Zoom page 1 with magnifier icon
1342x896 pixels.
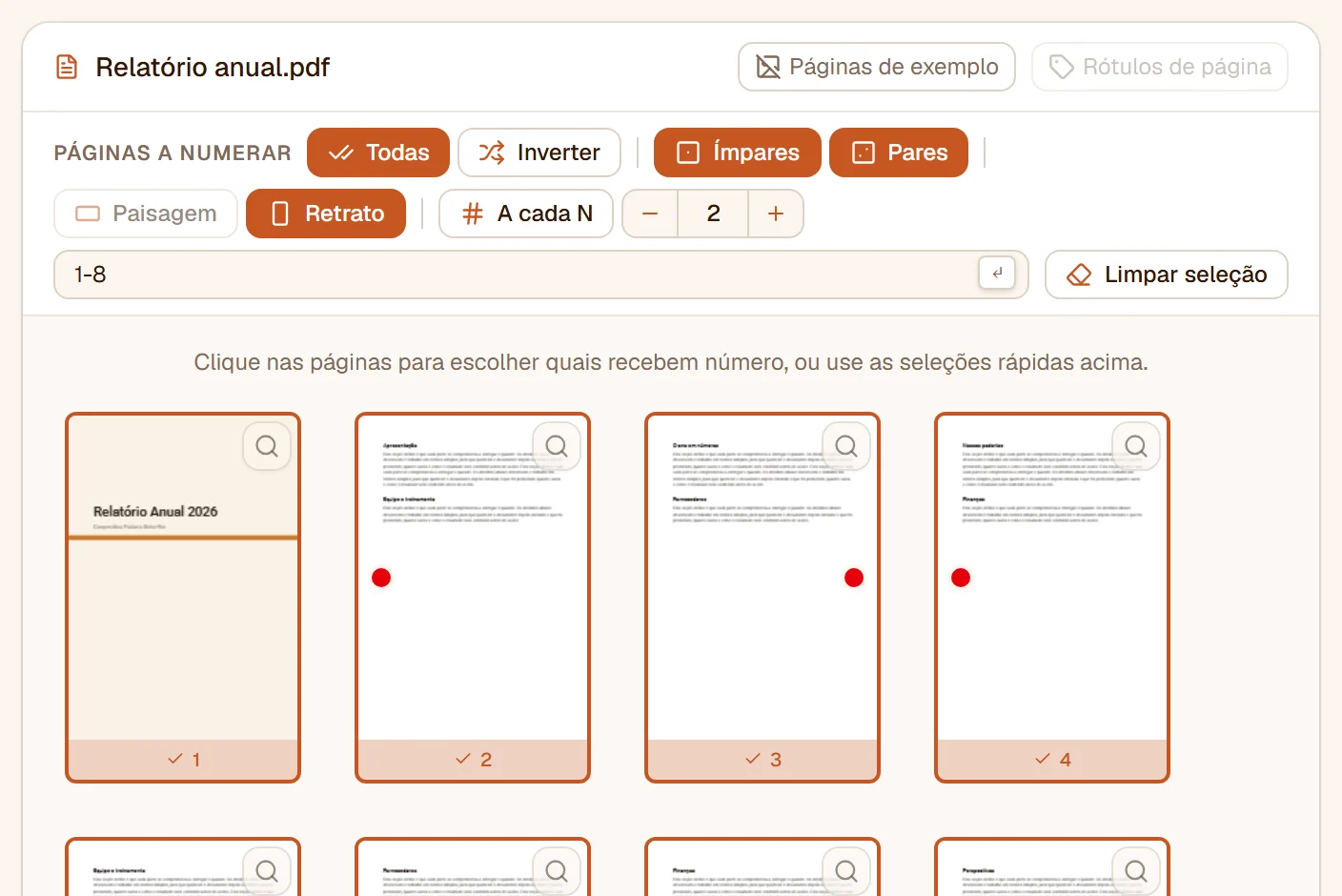point(267,446)
